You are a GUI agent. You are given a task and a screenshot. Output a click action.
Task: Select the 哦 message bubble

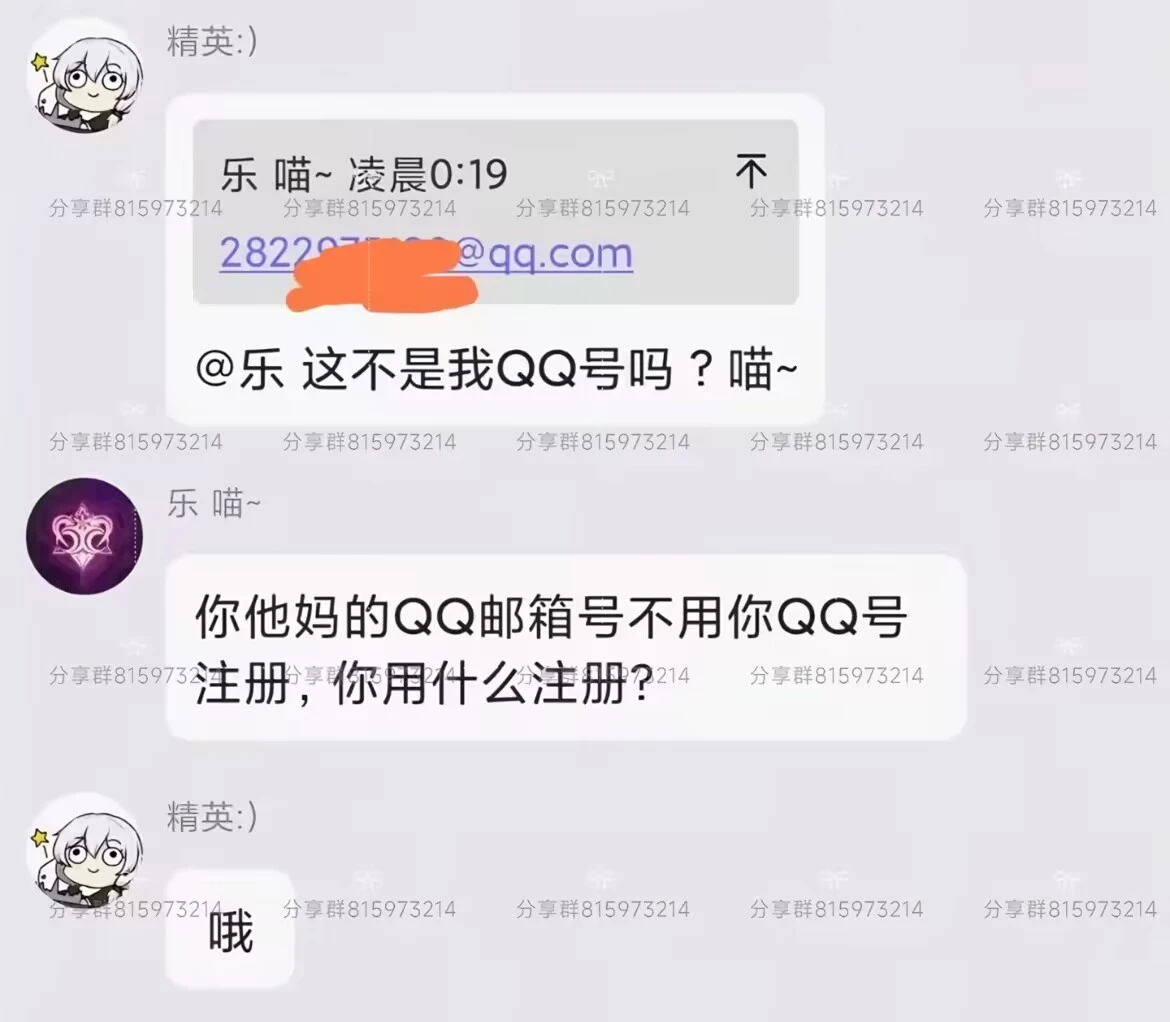click(230, 930)
